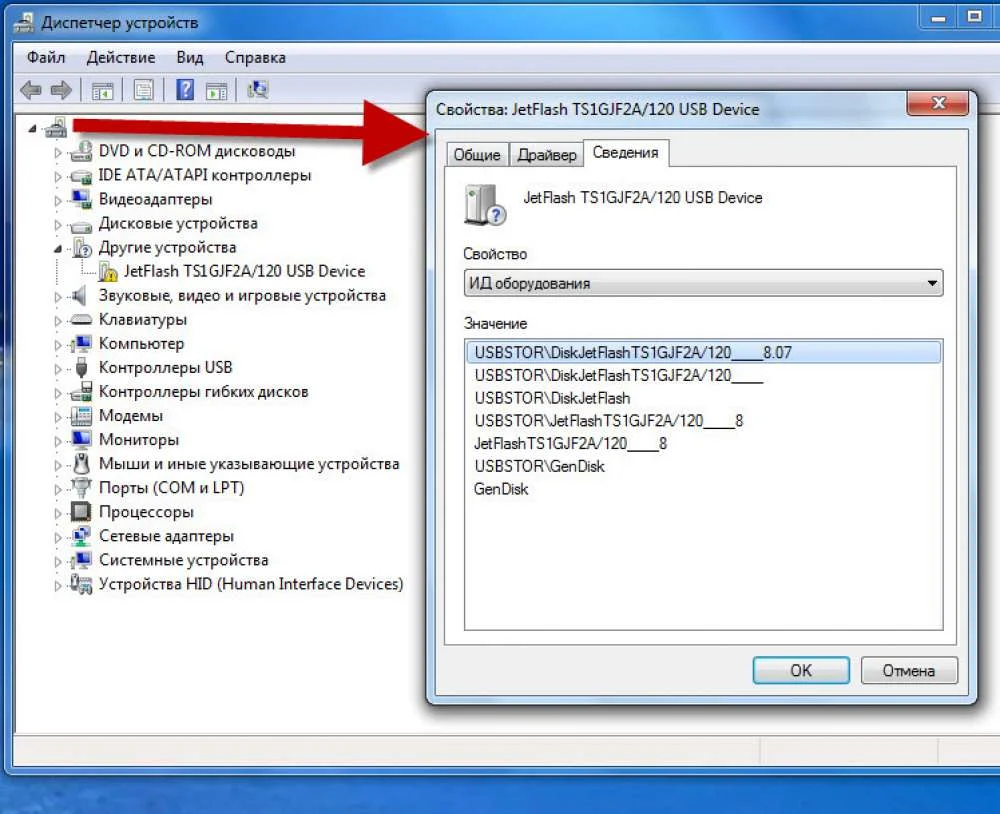Click the Модемы icon

click(x=81, y=416)
